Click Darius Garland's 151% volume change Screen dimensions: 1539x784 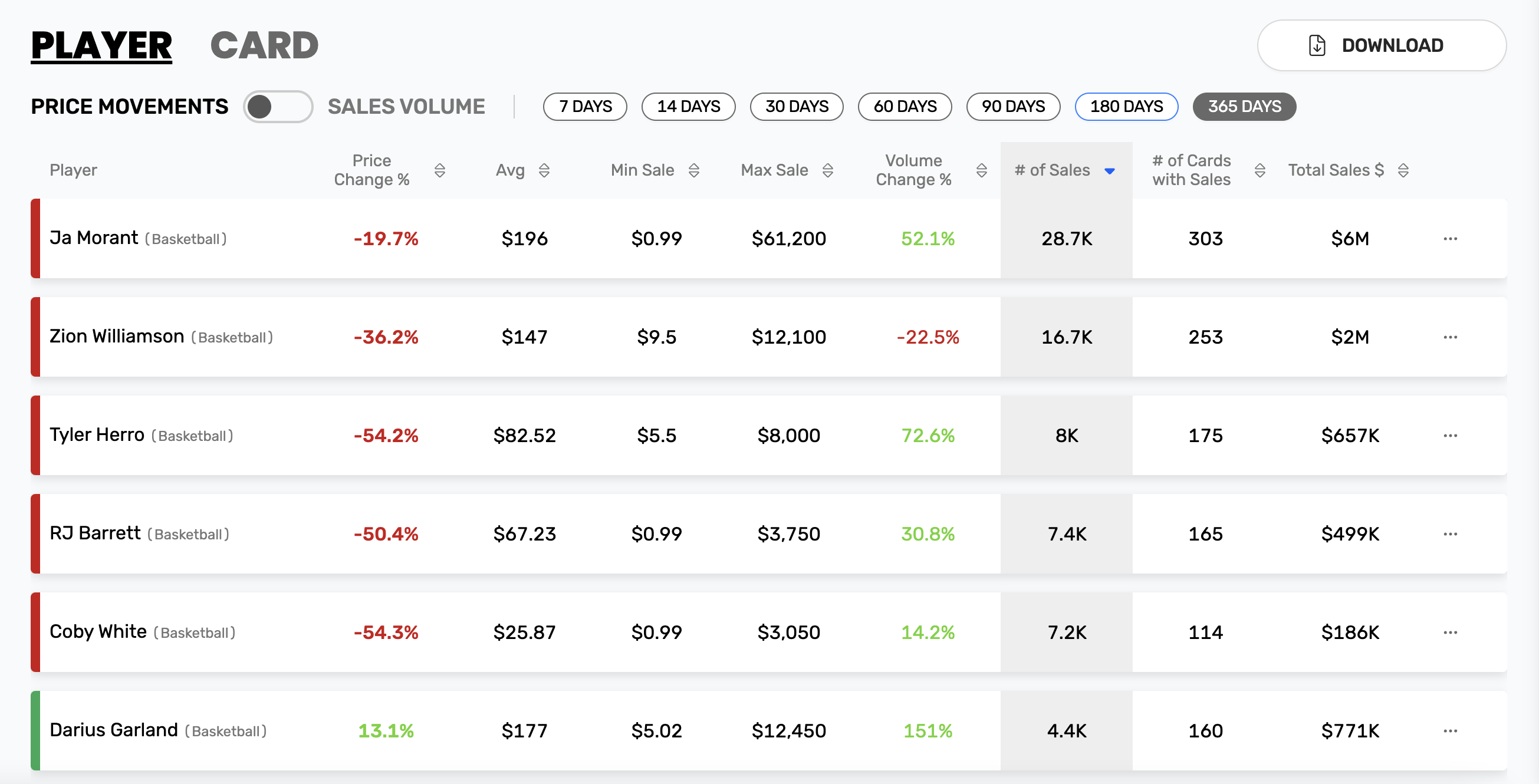coord(928,731)
